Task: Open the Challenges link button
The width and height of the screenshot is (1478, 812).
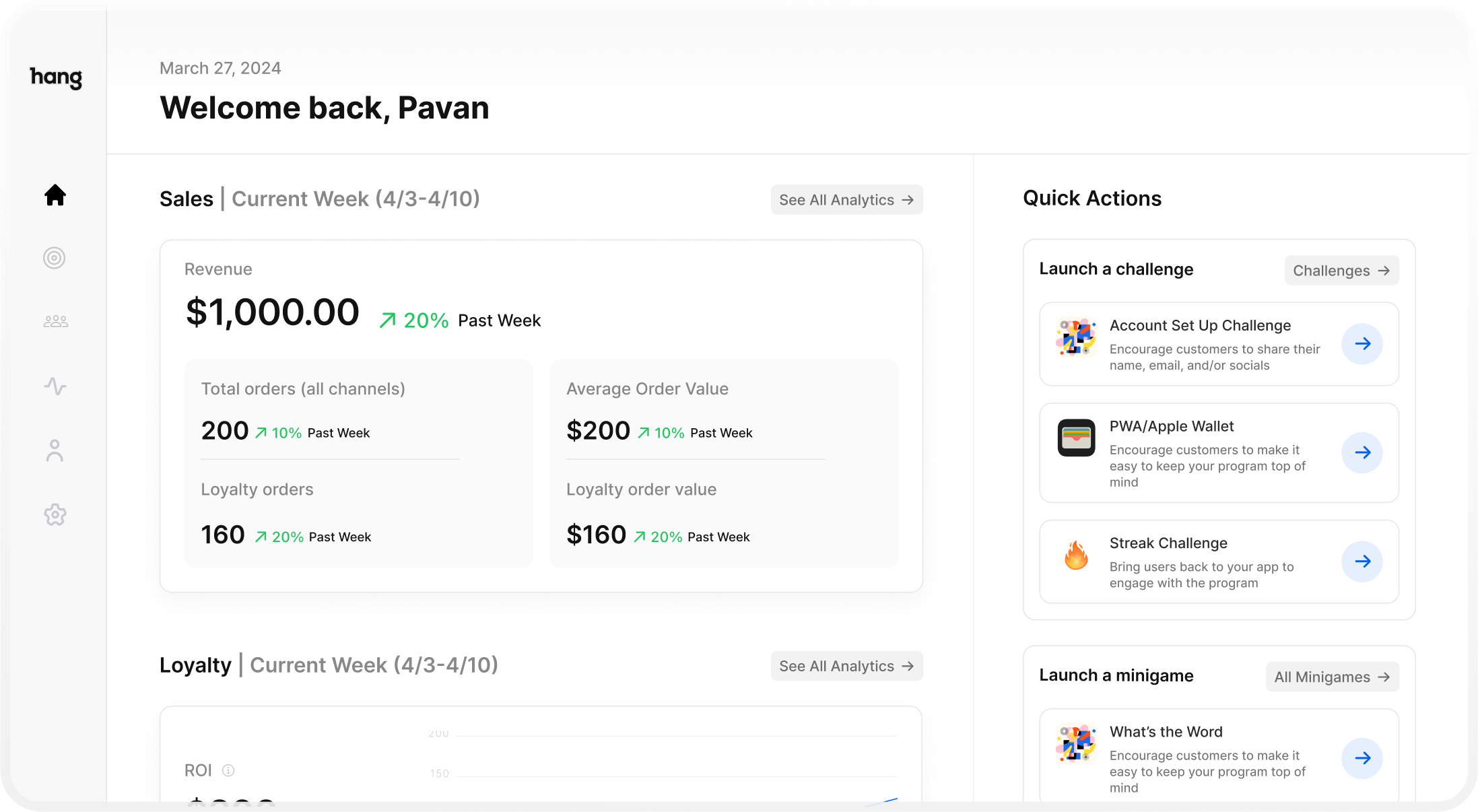Action: point(1341,271)
